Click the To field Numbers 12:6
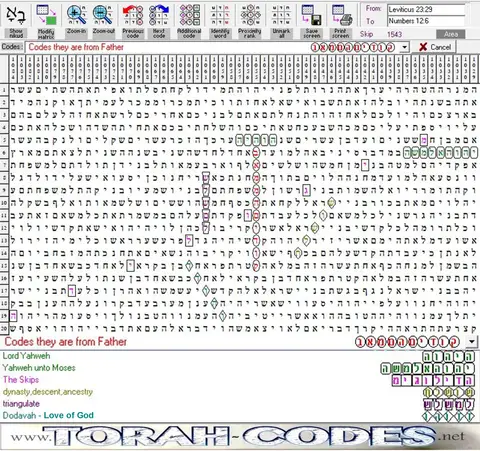 point(426,21)
